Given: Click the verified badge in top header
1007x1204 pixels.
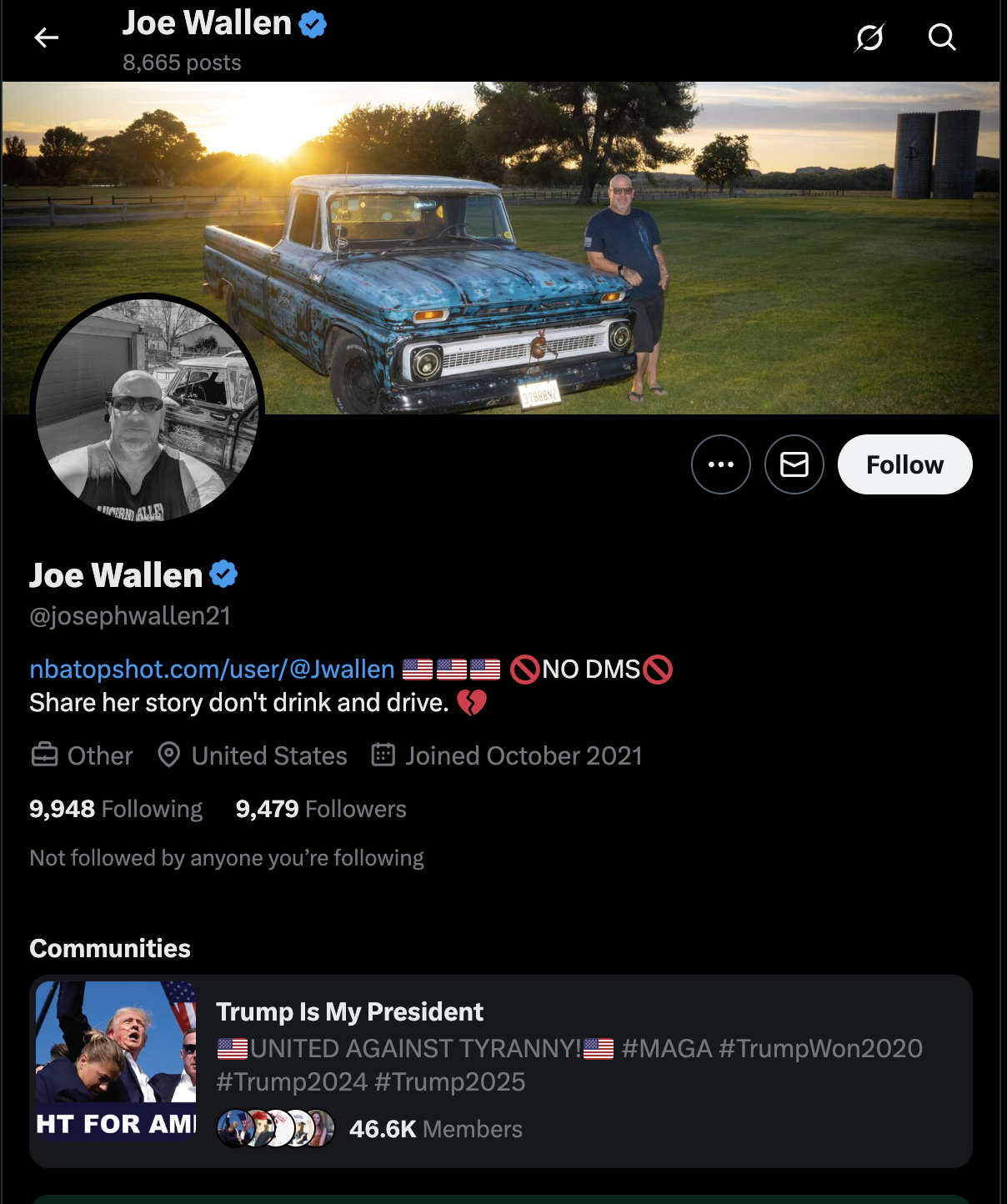Looking at the screenshot, I should 313,24.
